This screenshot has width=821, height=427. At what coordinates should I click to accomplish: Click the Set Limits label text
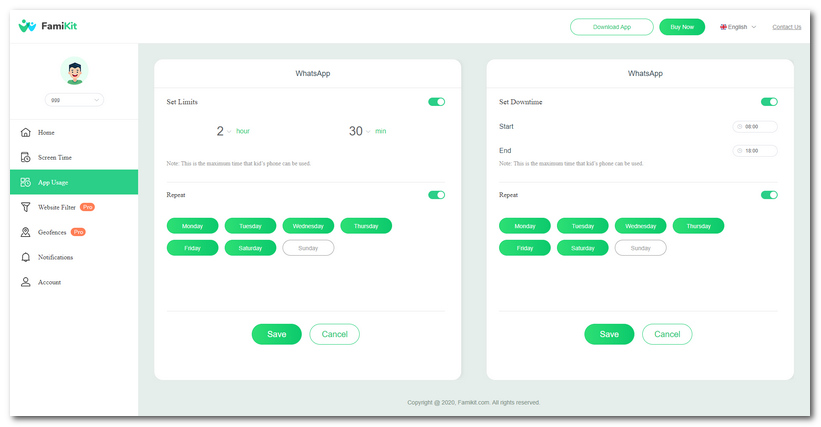coord(182,102)
